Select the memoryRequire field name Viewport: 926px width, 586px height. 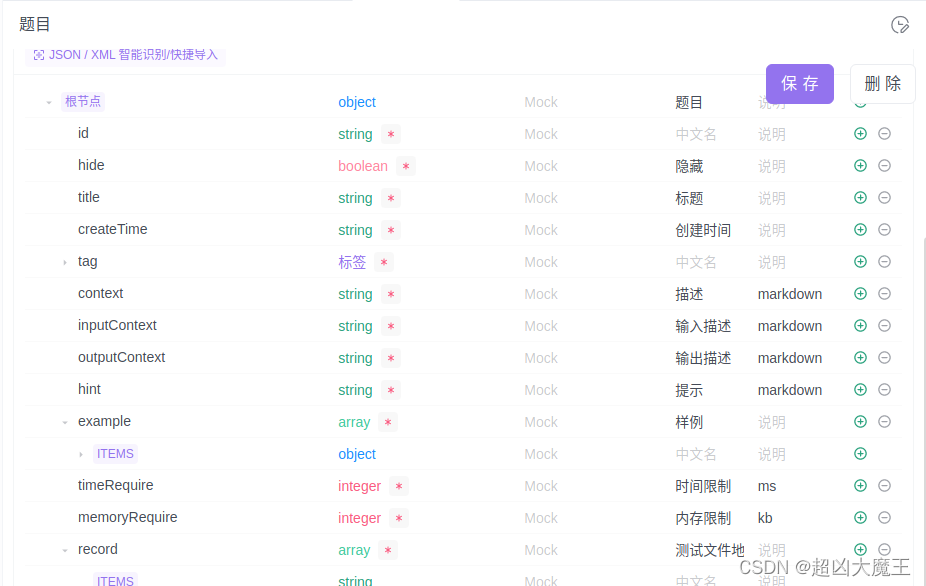pos(128,517)
